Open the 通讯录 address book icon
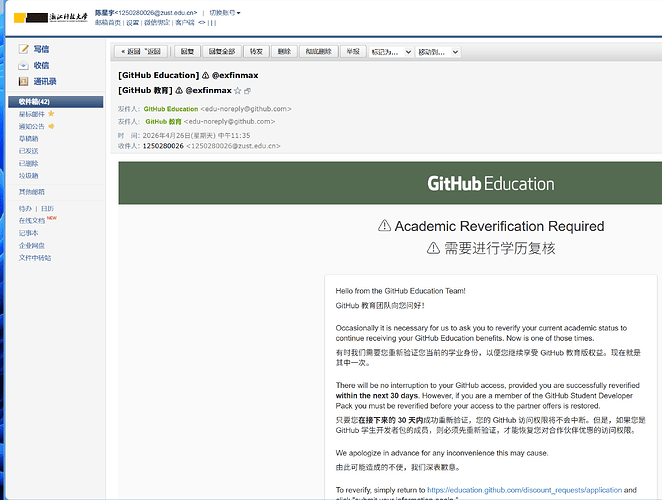The image size is (662, 500). coord(24,82)
